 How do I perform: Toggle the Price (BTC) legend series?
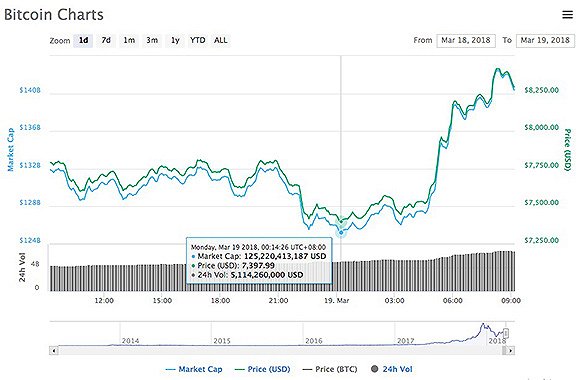pyautogui.click(x=330, y=369)
